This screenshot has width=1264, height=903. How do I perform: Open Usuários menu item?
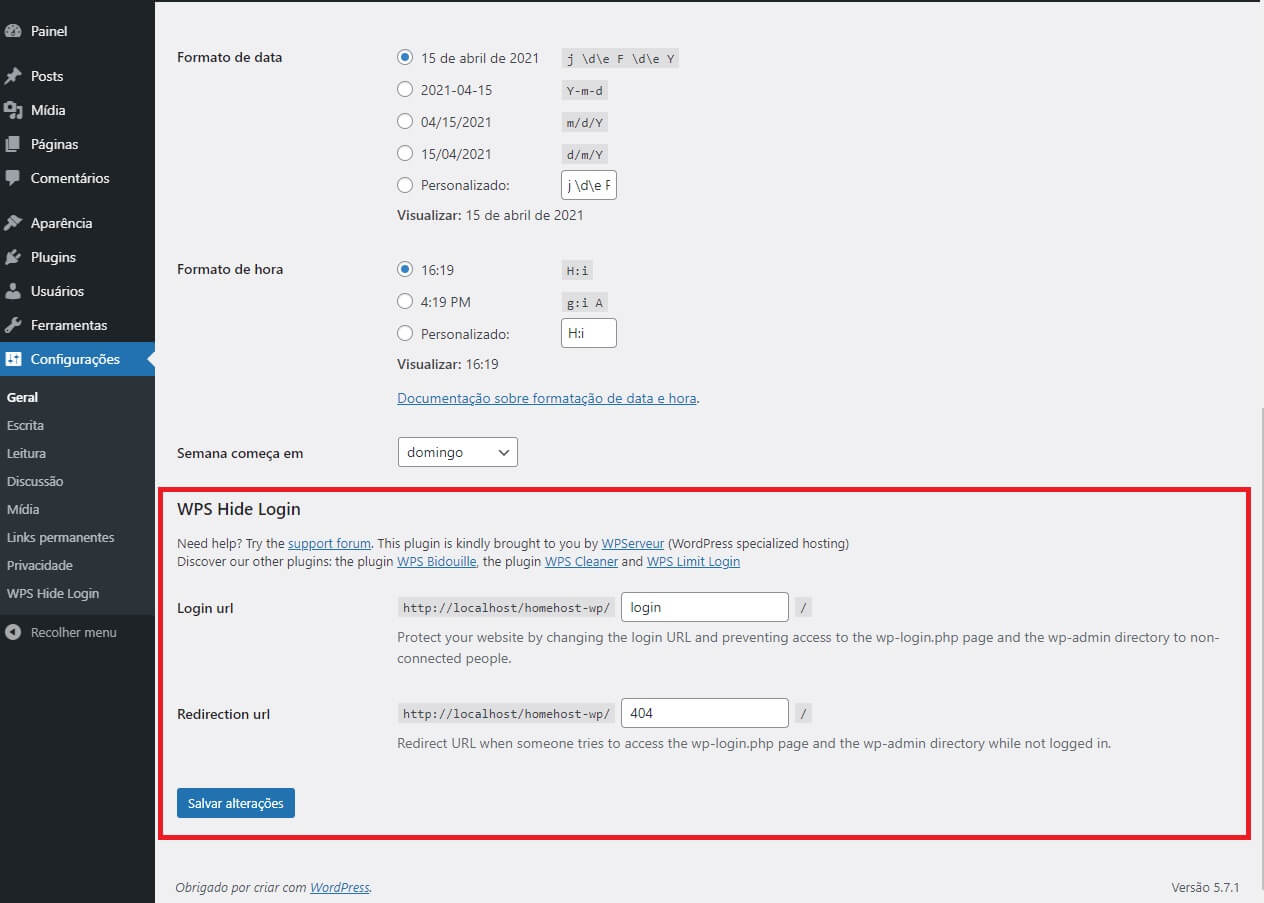coord(77,291)
